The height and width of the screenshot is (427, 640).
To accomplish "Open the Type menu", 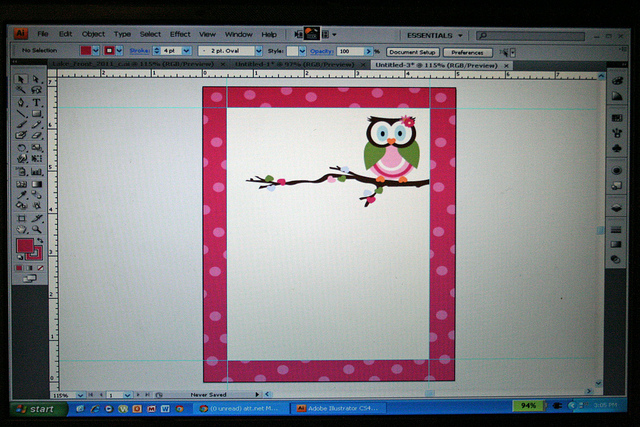I will pos(122,34).
